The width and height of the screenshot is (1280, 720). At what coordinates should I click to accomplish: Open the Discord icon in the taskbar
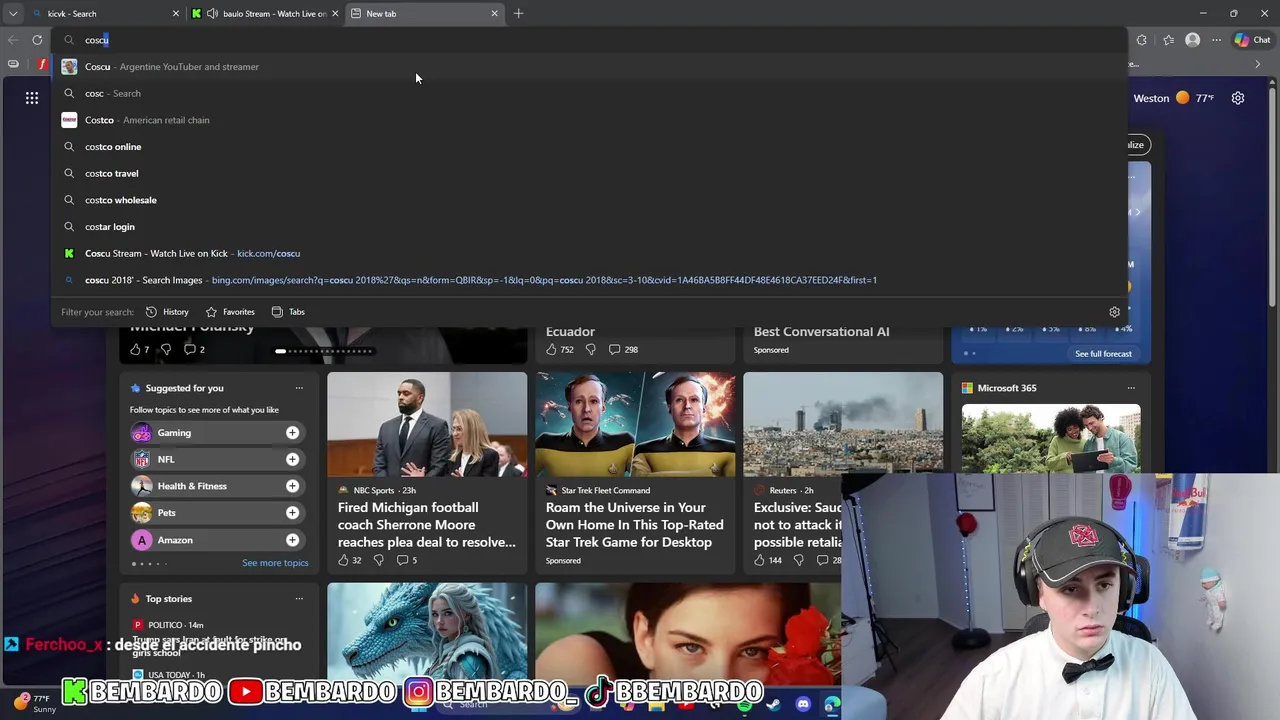803,705
